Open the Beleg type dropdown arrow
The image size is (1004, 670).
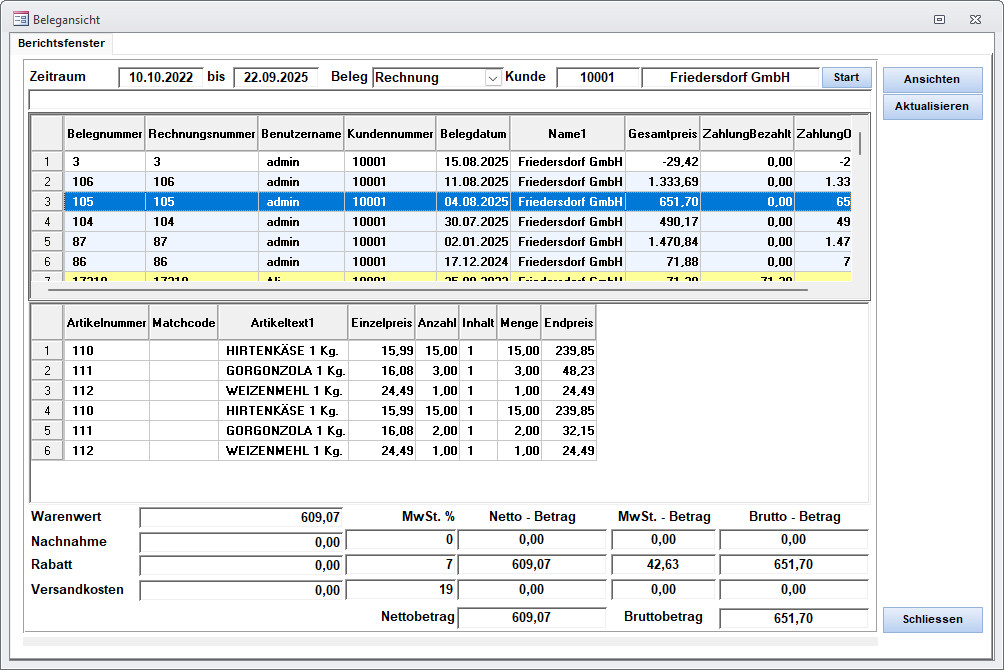click(x=492, y=78)
